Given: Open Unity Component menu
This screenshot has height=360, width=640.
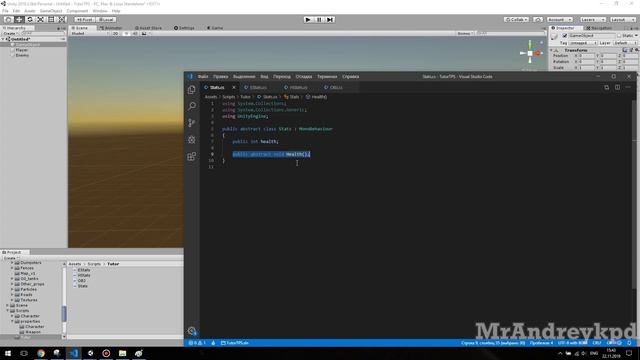Looking at the screenshot, I should pos(77,11).
